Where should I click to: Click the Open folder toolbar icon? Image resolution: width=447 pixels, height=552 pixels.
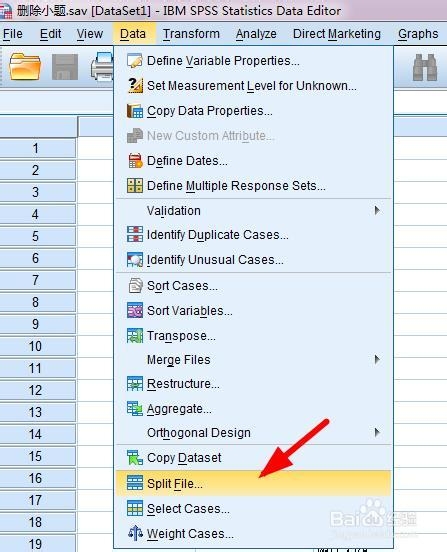click(25, 66)
